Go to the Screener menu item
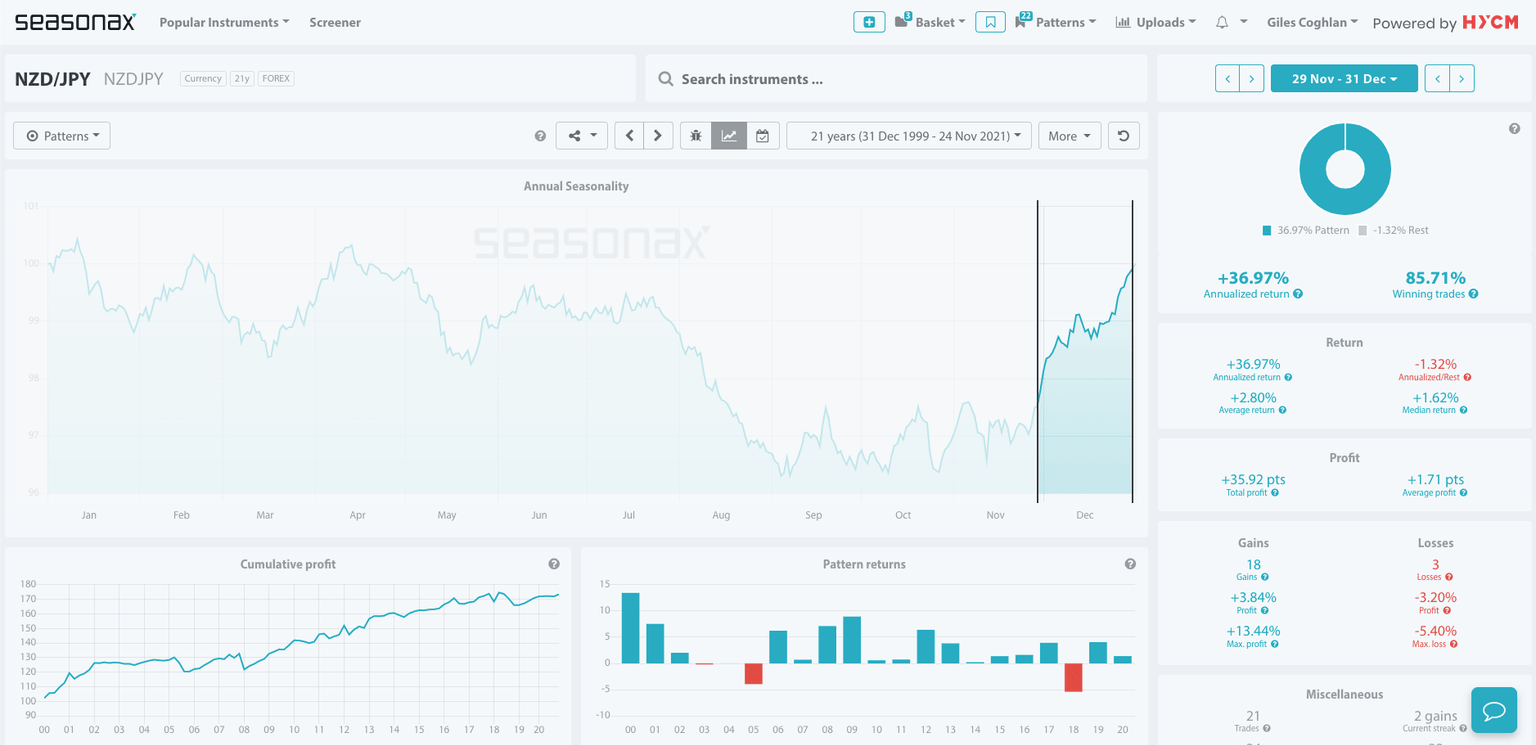The height and width of the screenshot is (745, 1536). click(x=335, y=22)
